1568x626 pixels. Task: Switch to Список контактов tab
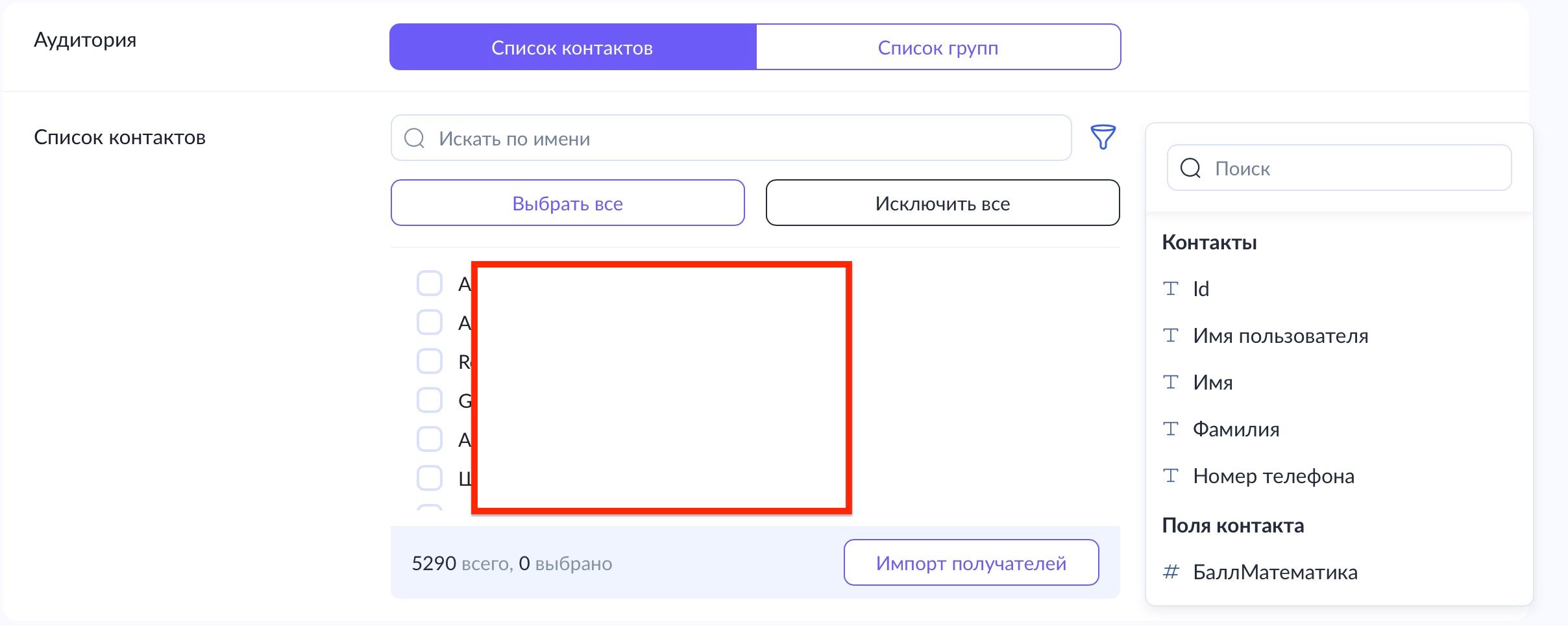[572, 47]
